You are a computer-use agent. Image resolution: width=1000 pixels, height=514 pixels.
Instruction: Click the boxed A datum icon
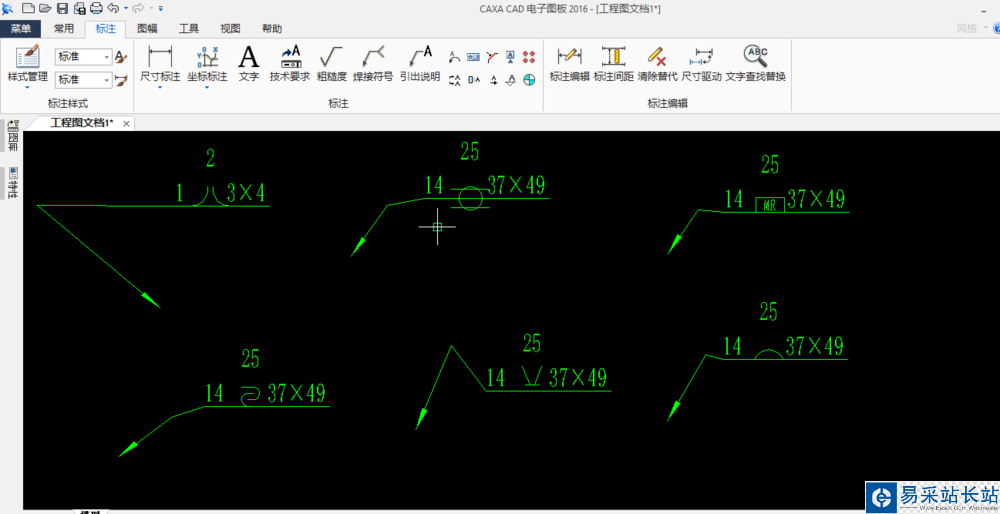point(510,57)
